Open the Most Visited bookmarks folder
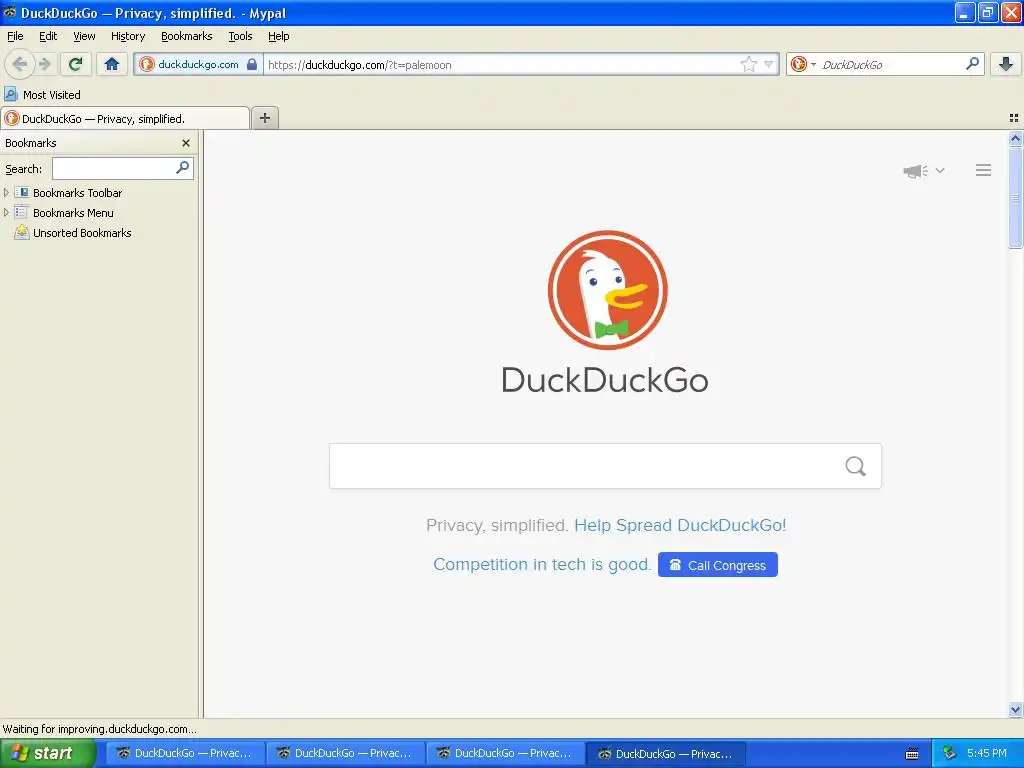Screen dimensions: 1024x768 pyautogui.click(x=43, y=95)
